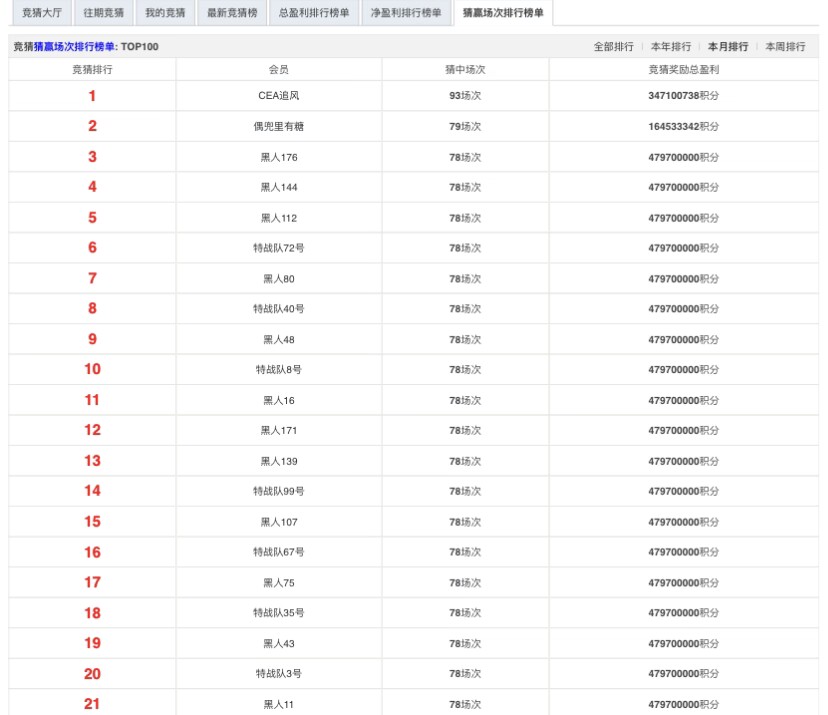Viewport: 828px width, 715px height.
Task: Click the 竞猜排行 column header
Action: click(x=92, y=70)
